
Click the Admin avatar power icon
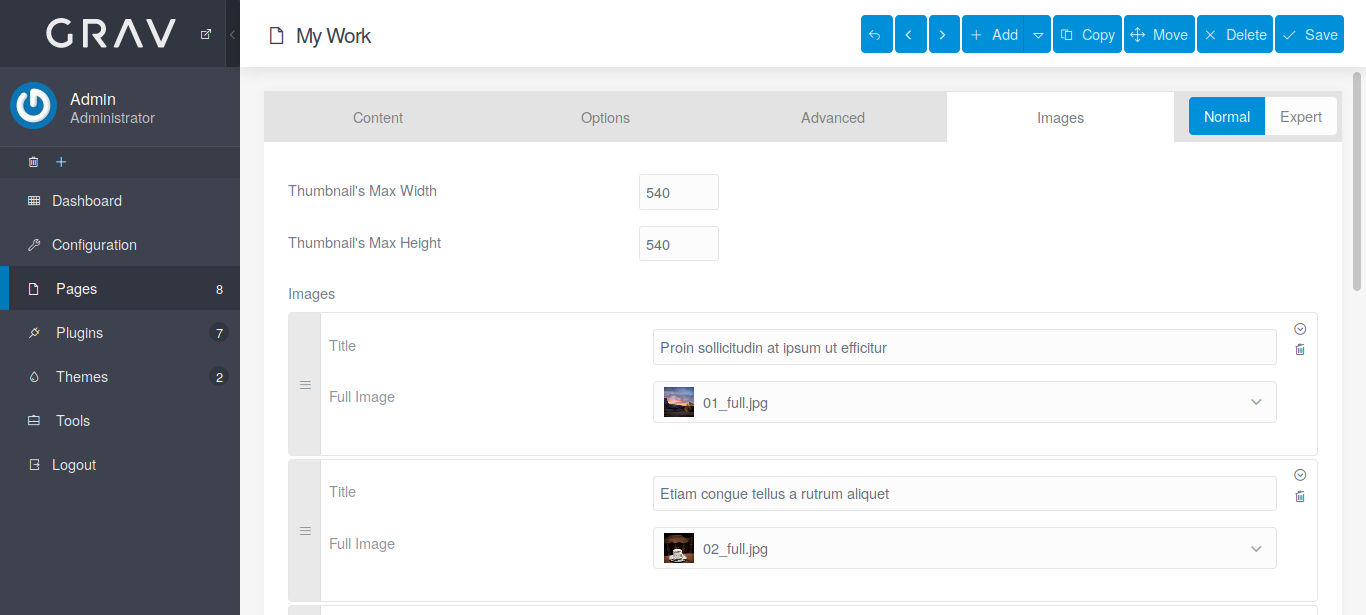pos(34,106)
